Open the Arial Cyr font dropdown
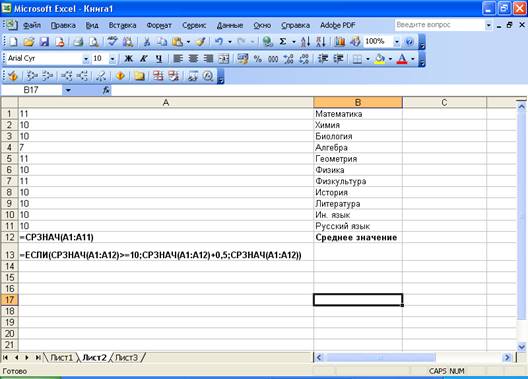This screenshot has height=379, width=528. click(x=86, y=59)
